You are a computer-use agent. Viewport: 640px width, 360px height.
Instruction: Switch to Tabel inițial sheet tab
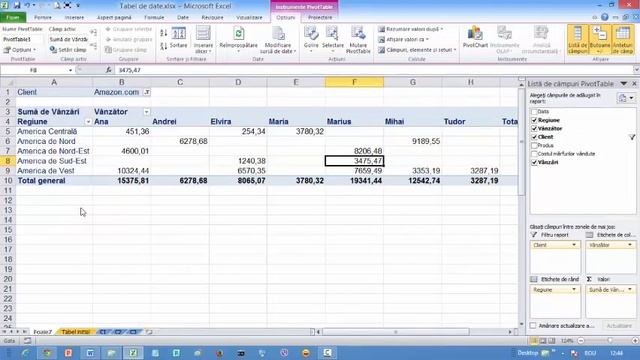[76, 332]
